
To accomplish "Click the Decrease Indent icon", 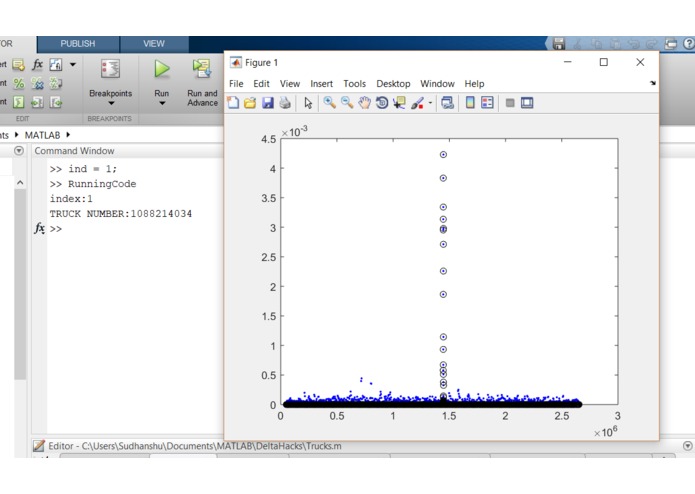I will pos(56,102).
